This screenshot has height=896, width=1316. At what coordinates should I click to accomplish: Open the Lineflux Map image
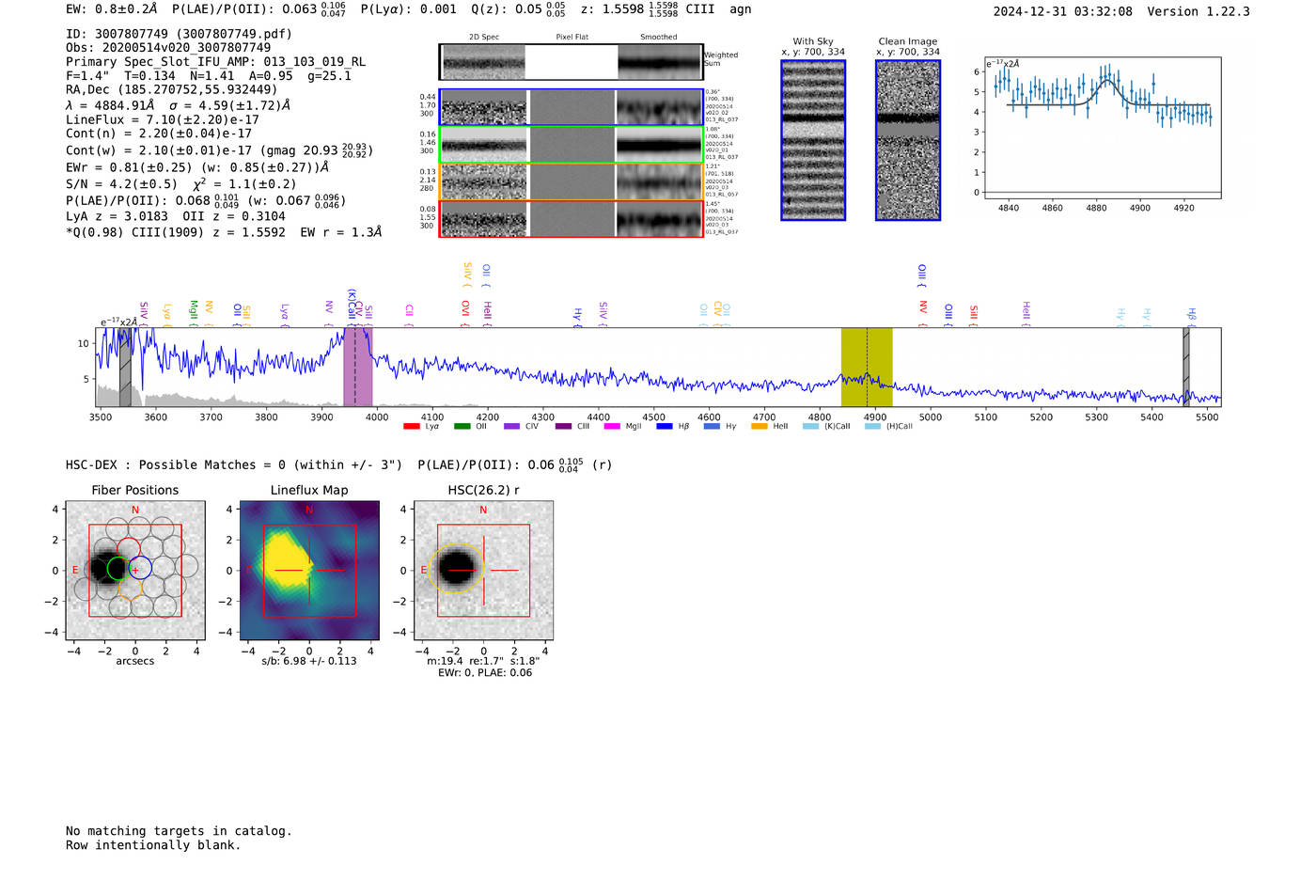click(x=309, y=571)
